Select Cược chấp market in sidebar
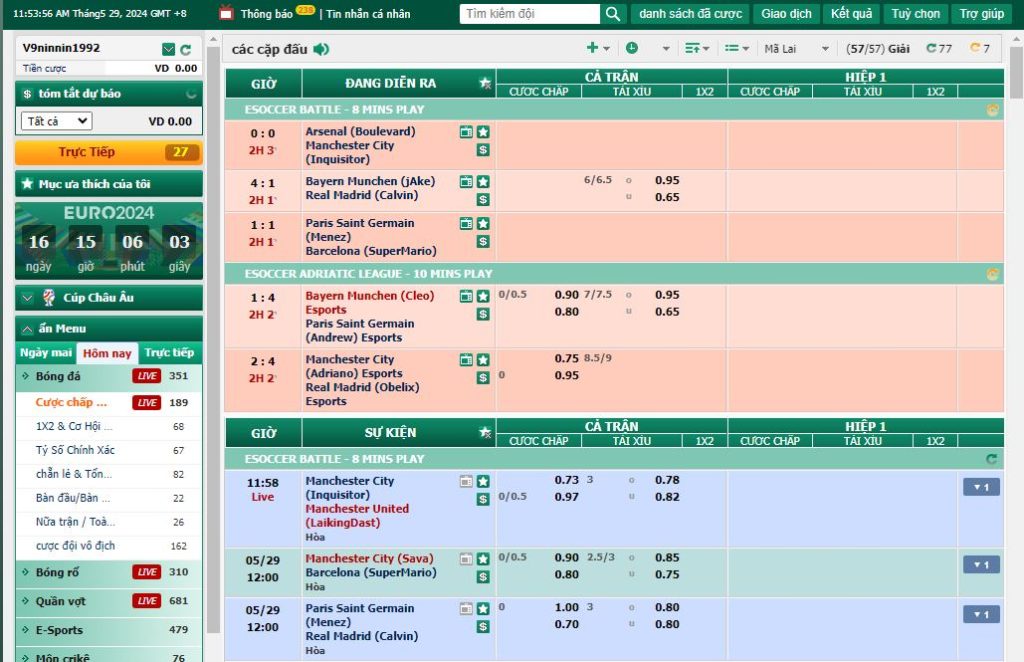The height and width of the screenshot is (662, 1024). coord(71,402)
